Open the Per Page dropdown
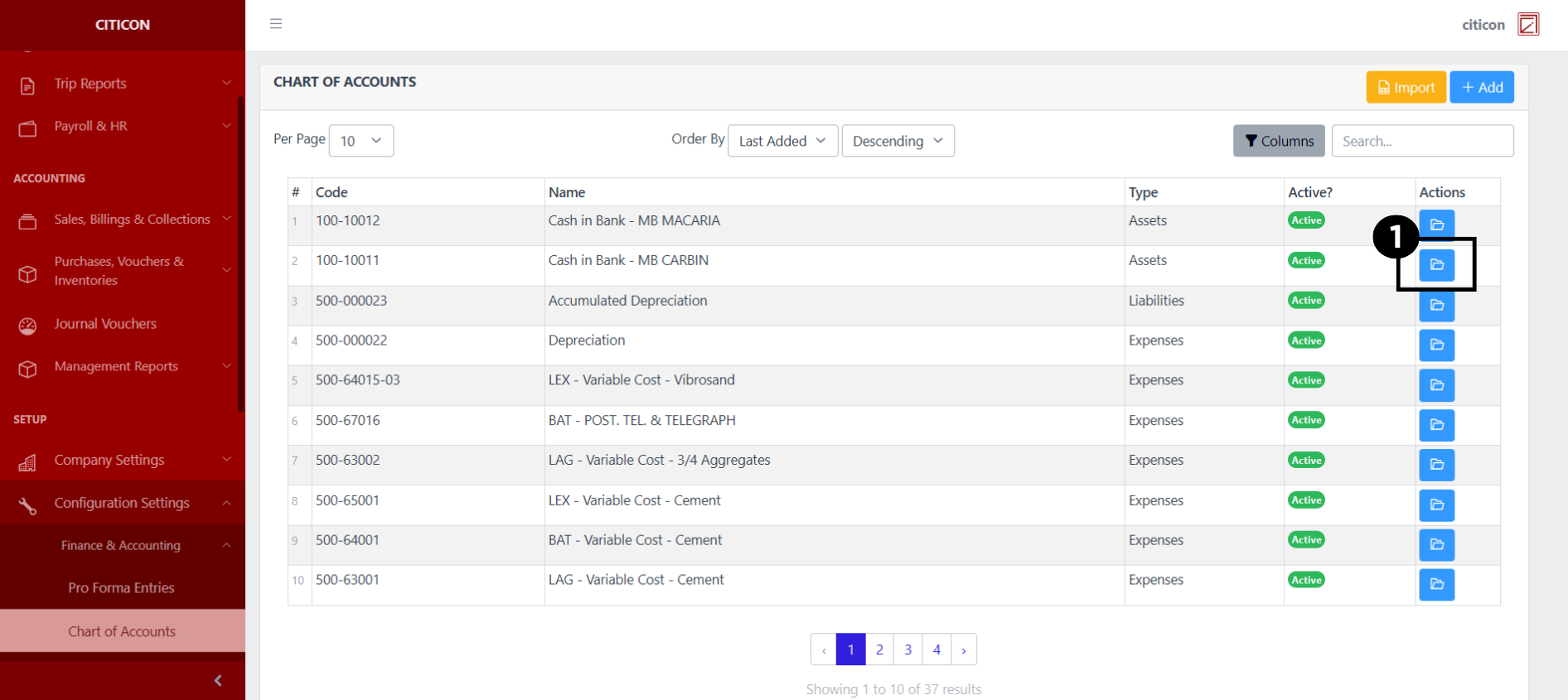Image resolution: width=1568 pixels, height=700 pixels. pos(361,141)
